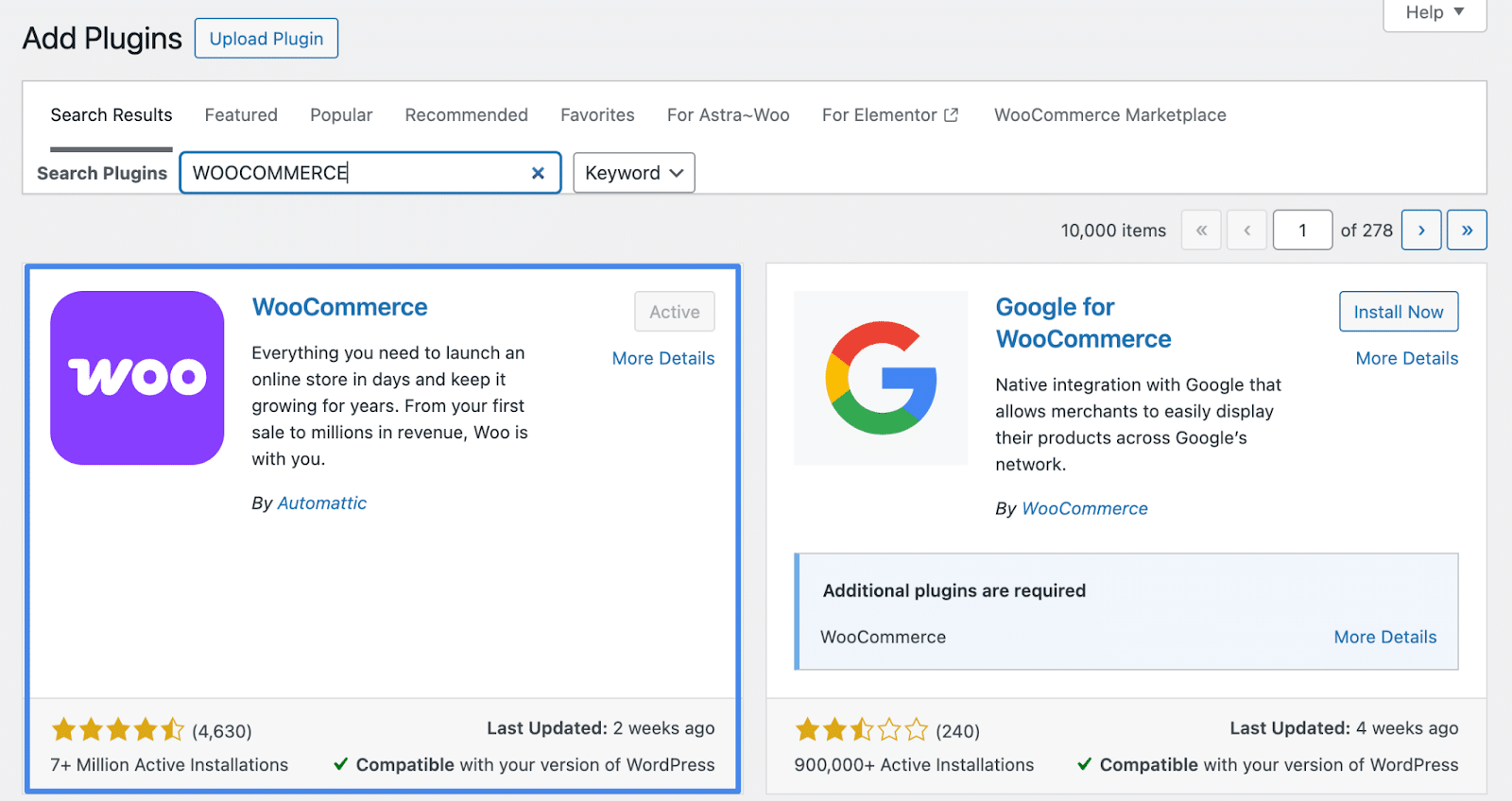
Task: Click 'Additional plugins are required' heading
Action: pos(954,591)
